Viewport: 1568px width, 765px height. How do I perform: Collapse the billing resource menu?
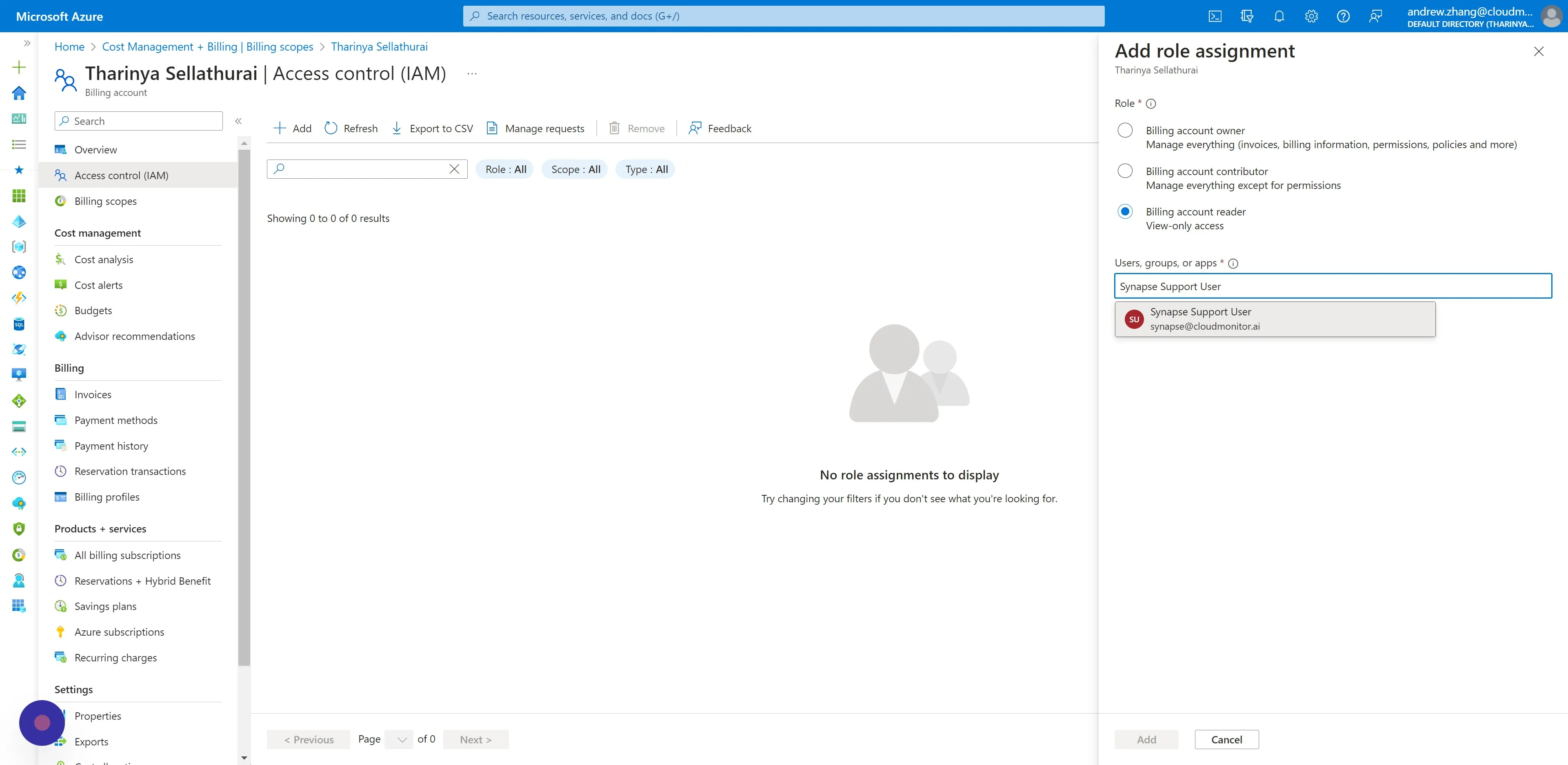coord(239,121)
